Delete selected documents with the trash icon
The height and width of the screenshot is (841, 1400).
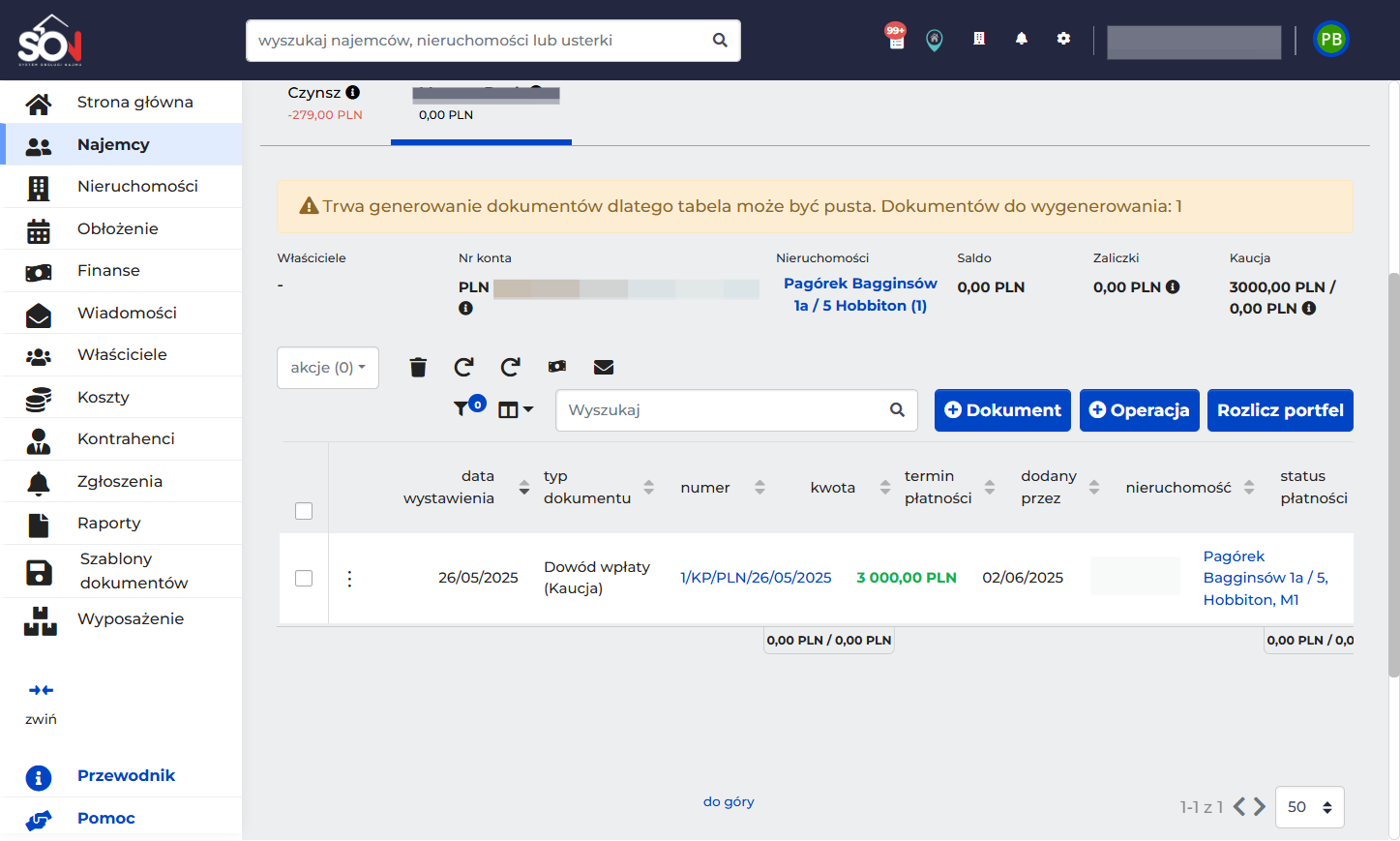click(418, 368)
